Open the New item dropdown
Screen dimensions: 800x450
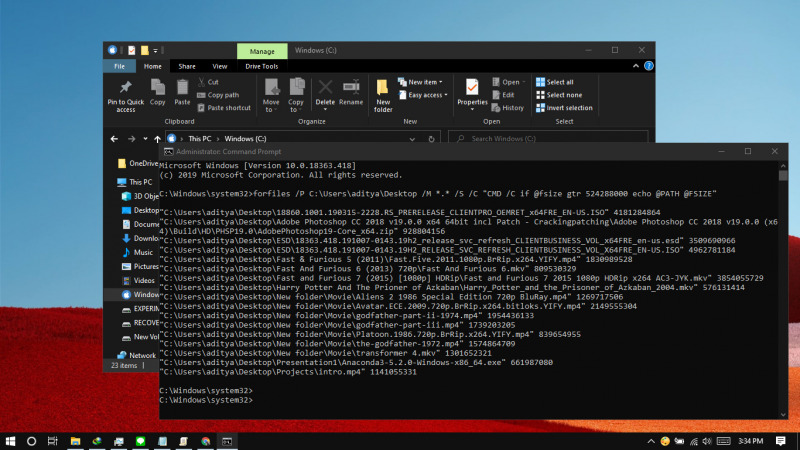420,82
